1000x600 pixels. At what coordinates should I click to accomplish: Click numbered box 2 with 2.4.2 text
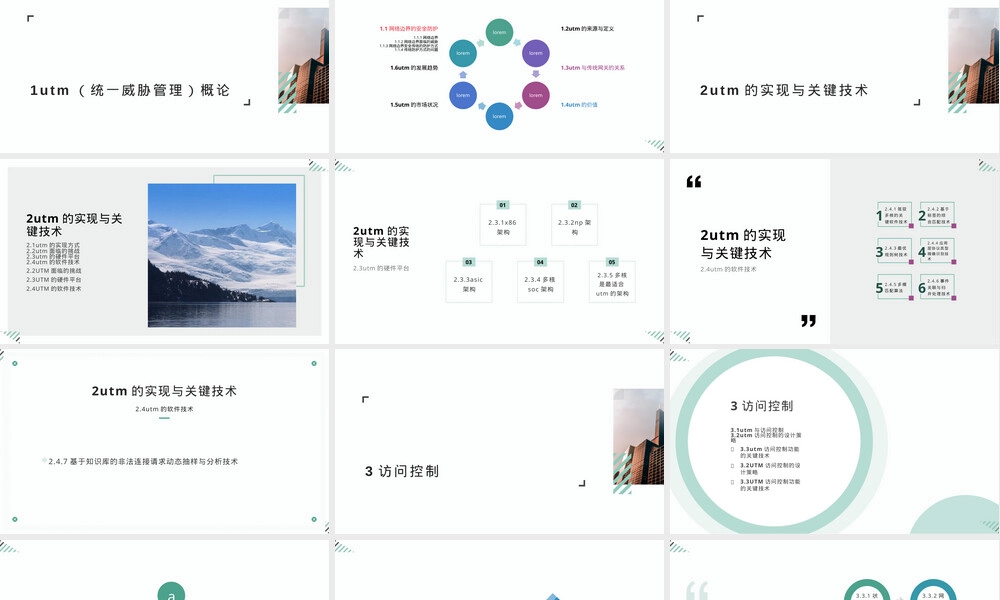(937, 215)
